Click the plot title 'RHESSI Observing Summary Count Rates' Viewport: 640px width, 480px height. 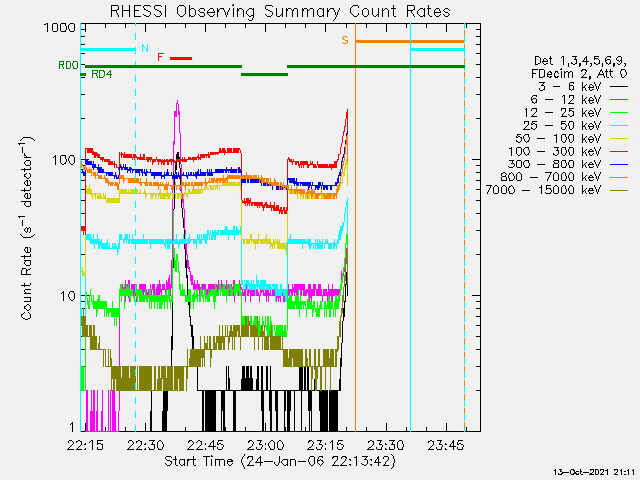pyautogui.click(x=280, y=11)
